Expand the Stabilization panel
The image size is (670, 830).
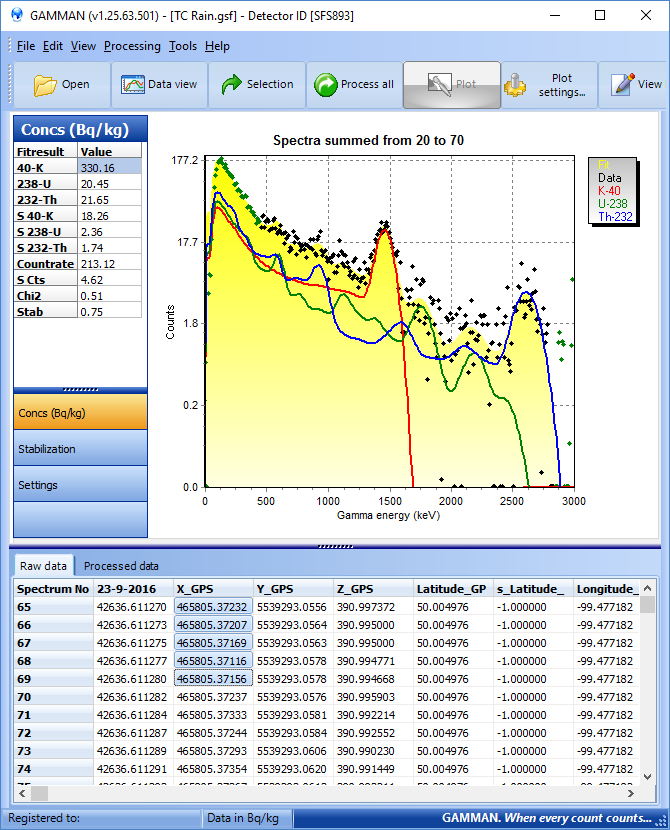80,449
